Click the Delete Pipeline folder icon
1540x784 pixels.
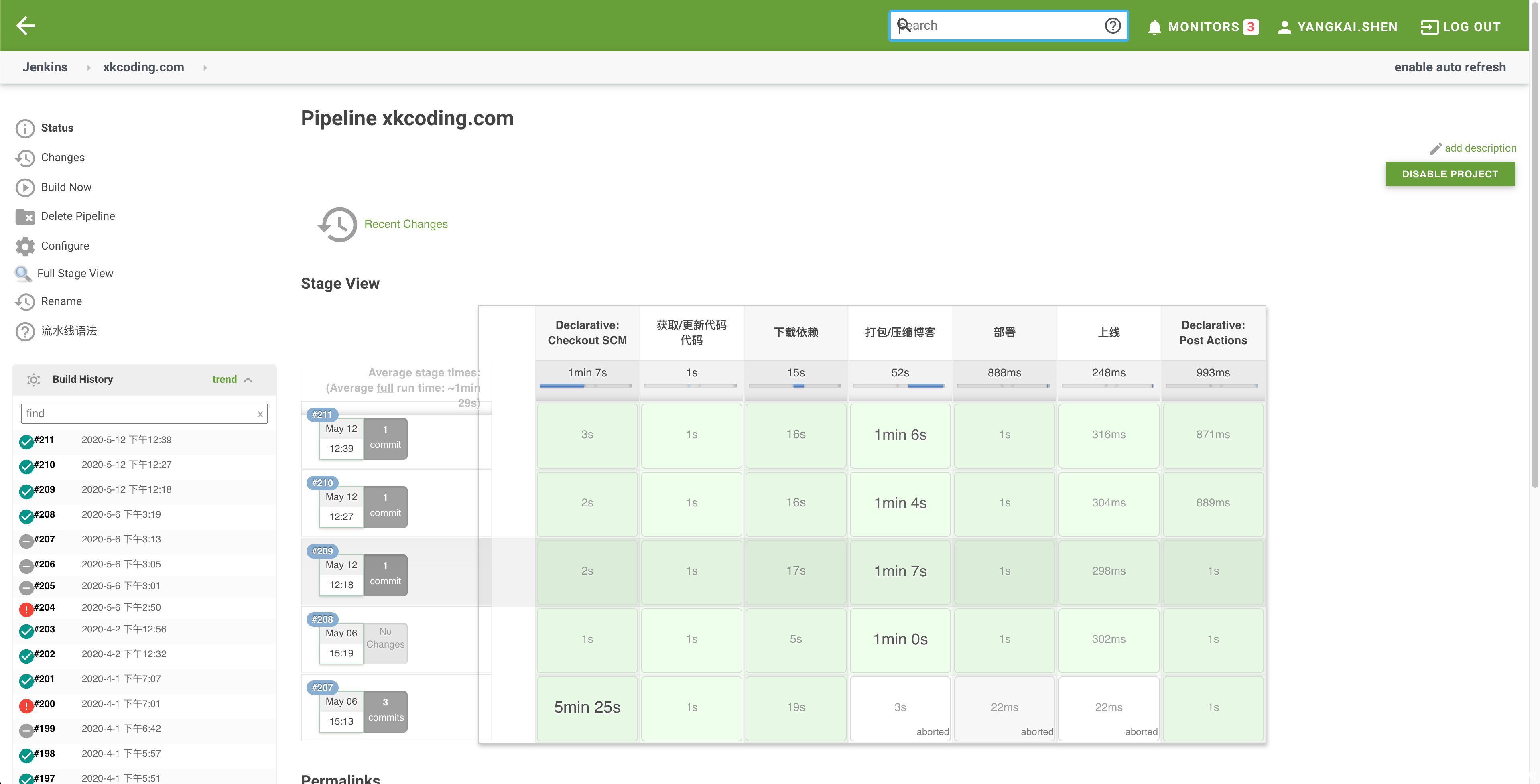point(25,217)
